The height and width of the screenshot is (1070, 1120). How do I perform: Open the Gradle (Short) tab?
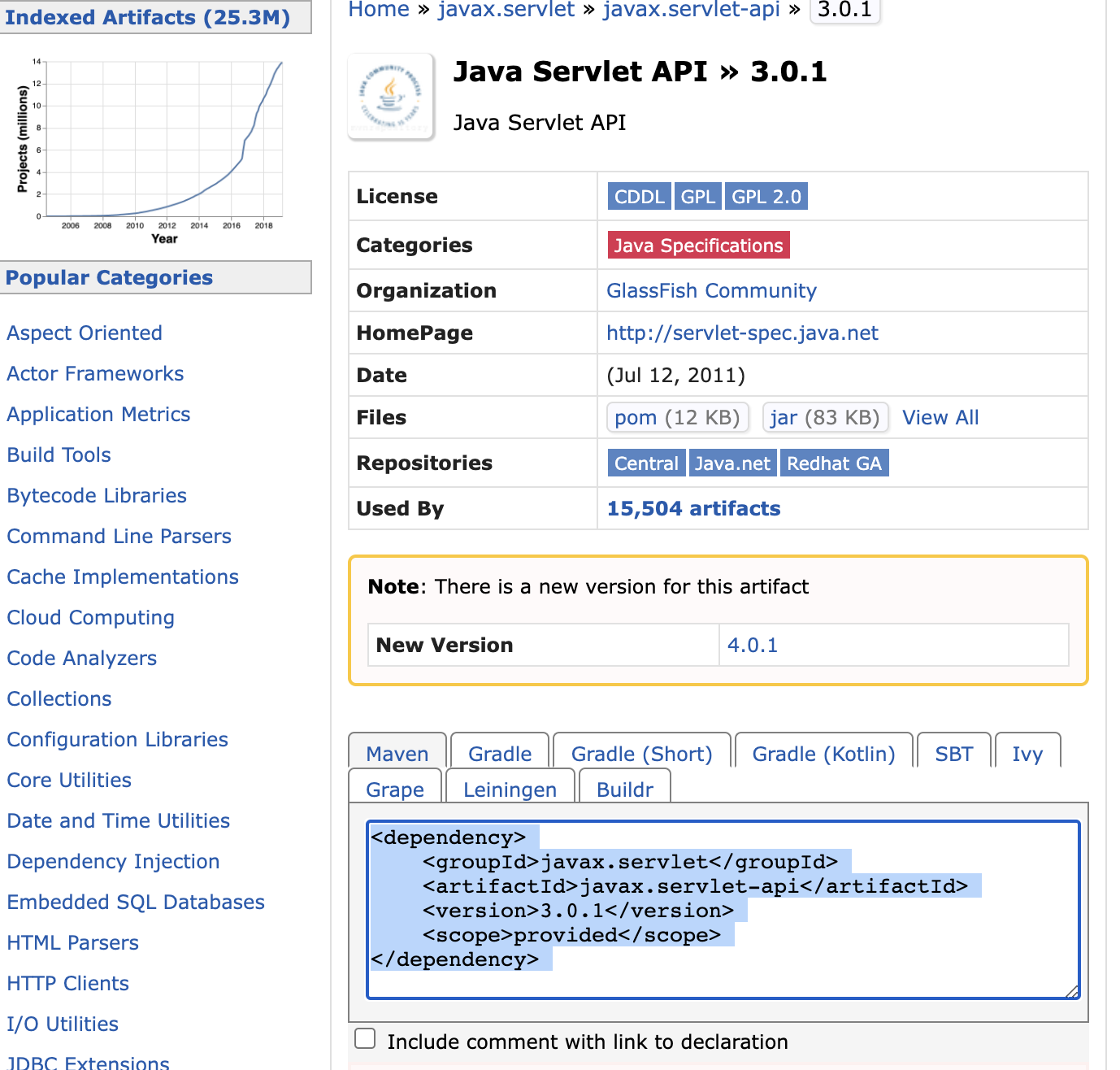click(642, 754)
